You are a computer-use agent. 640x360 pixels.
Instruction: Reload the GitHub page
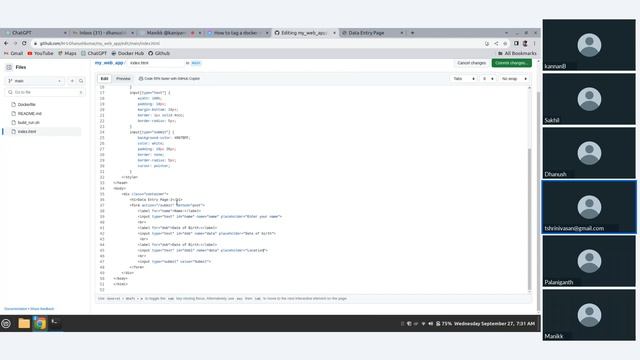click(x=24, y=43)
